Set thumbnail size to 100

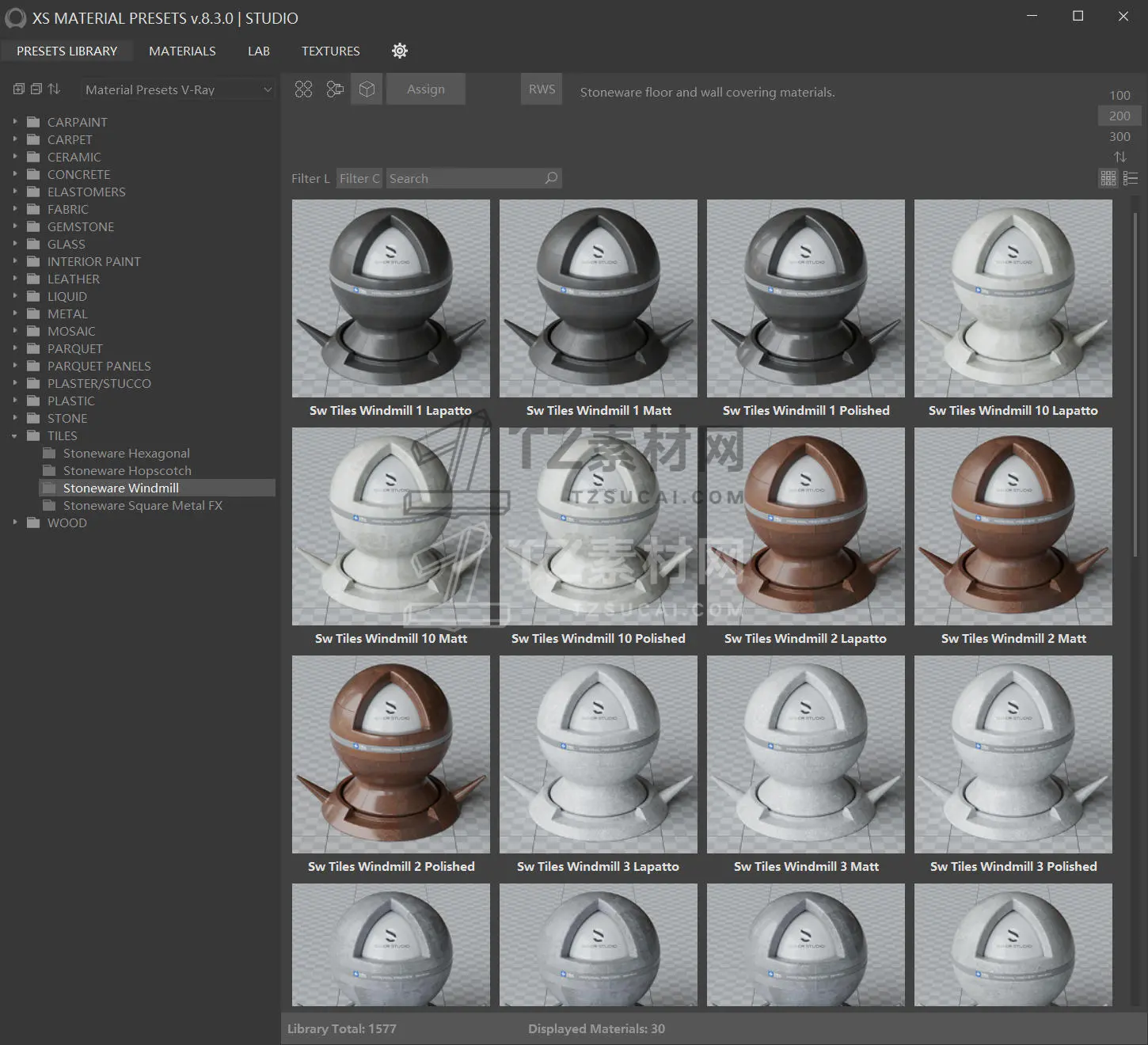pyautogui.click(x=1119, y=95)
